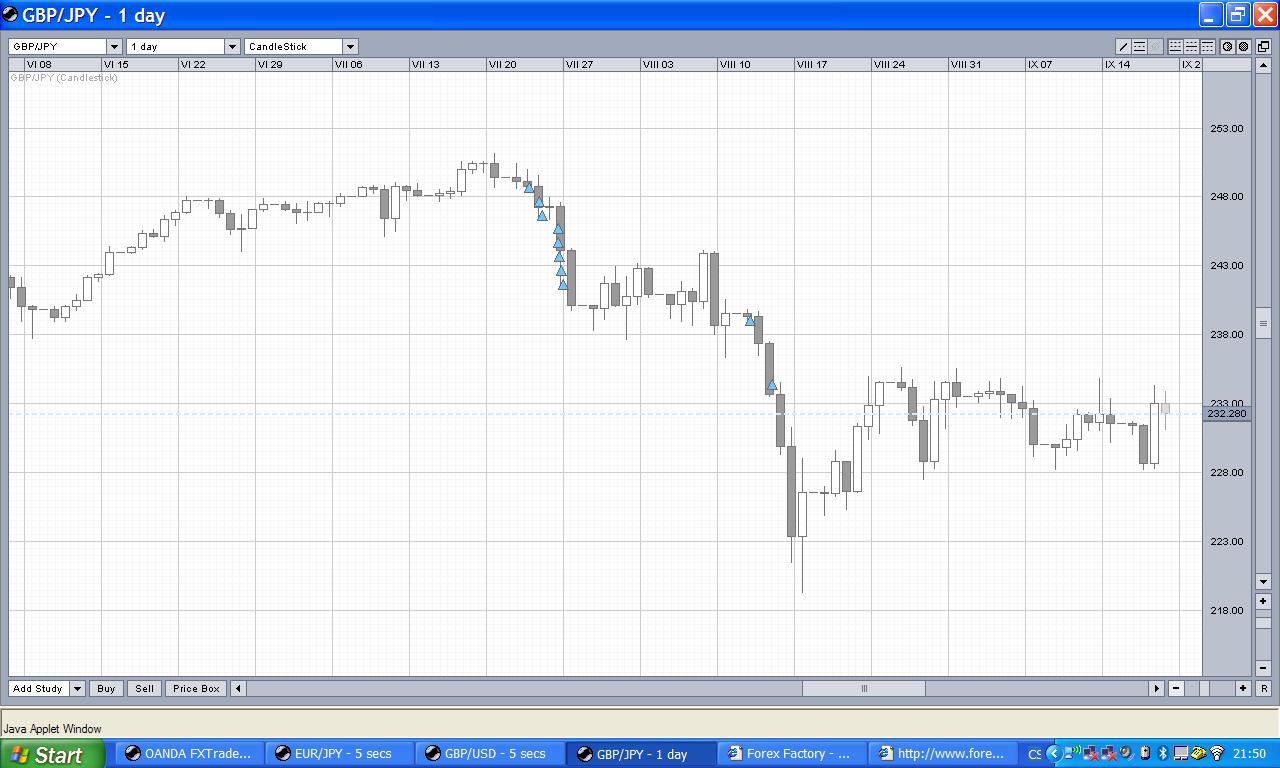The width and height of the screenshot is (1280, 768).
Task: Zoom out using the minus button
Action: [1176, 688]
